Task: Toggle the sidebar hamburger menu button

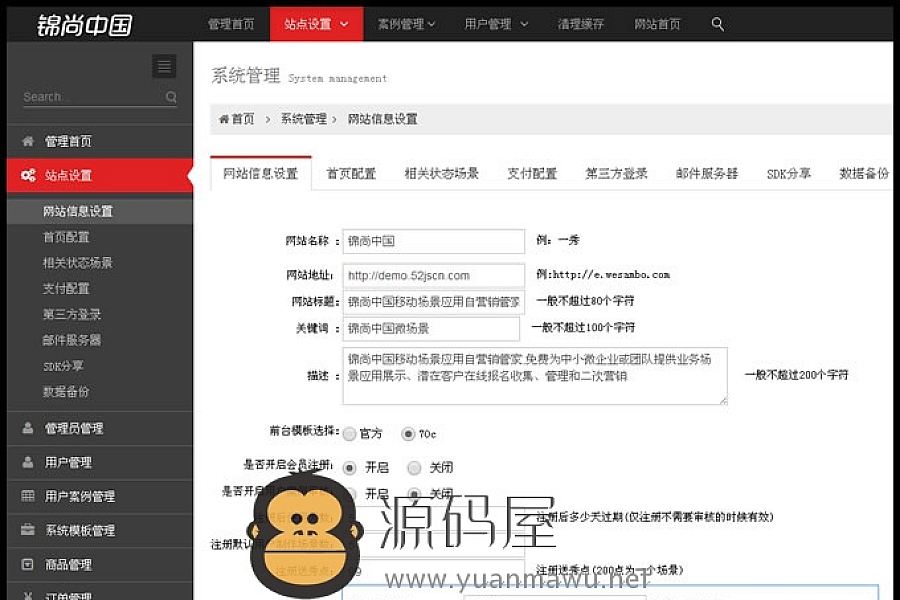Action: [164, 67]
